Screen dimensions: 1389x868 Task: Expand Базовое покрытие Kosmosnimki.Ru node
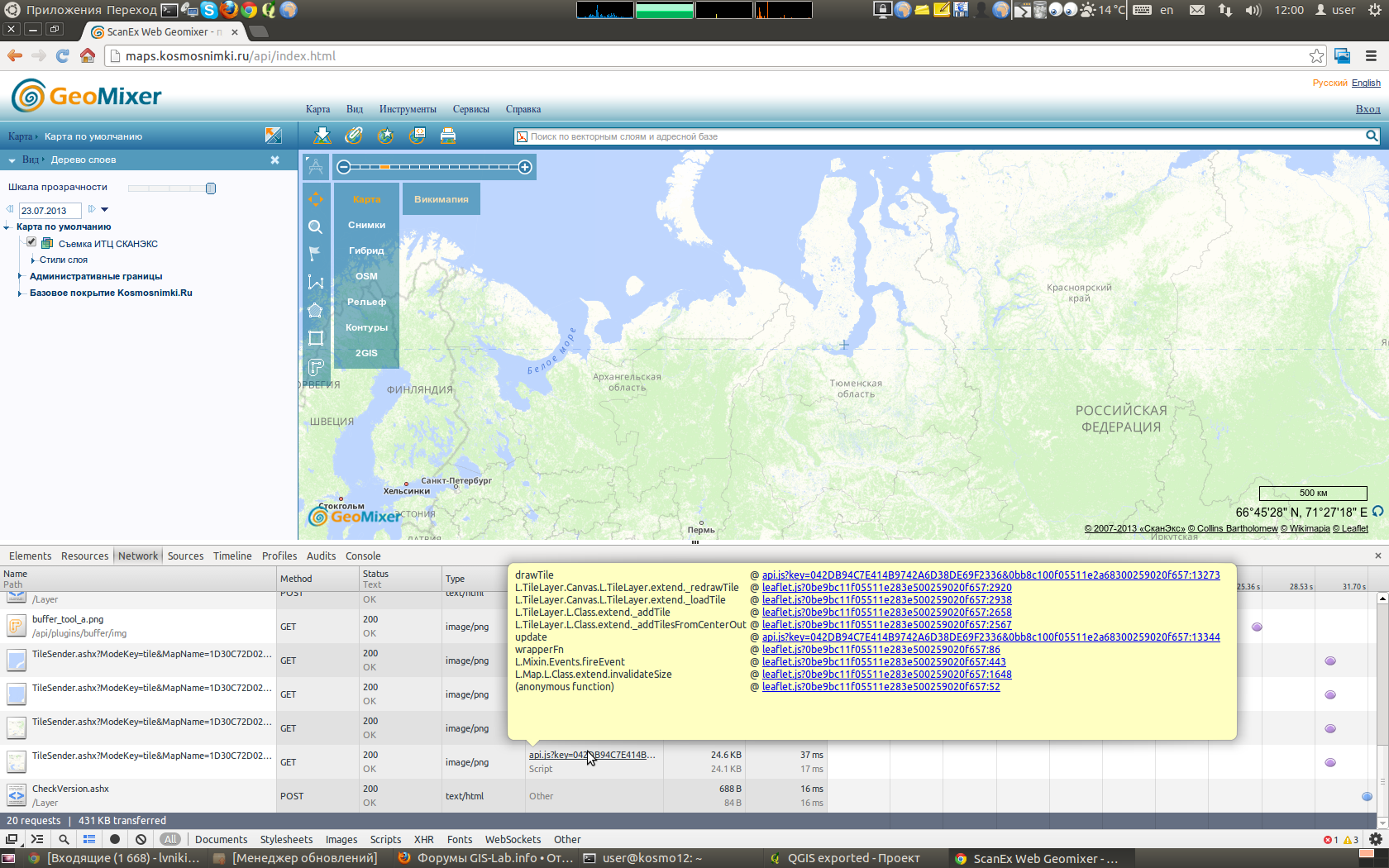[x=20, y=293]
